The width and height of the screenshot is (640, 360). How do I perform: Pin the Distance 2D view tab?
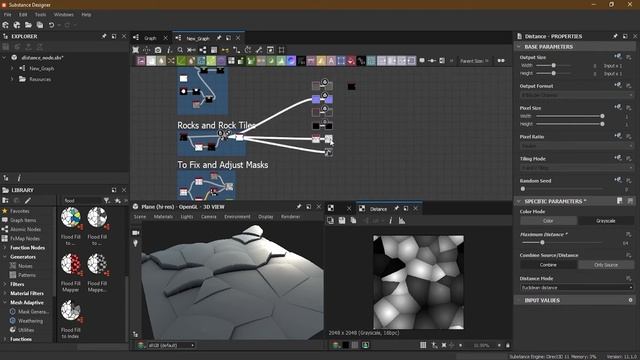tap(396, 209)
